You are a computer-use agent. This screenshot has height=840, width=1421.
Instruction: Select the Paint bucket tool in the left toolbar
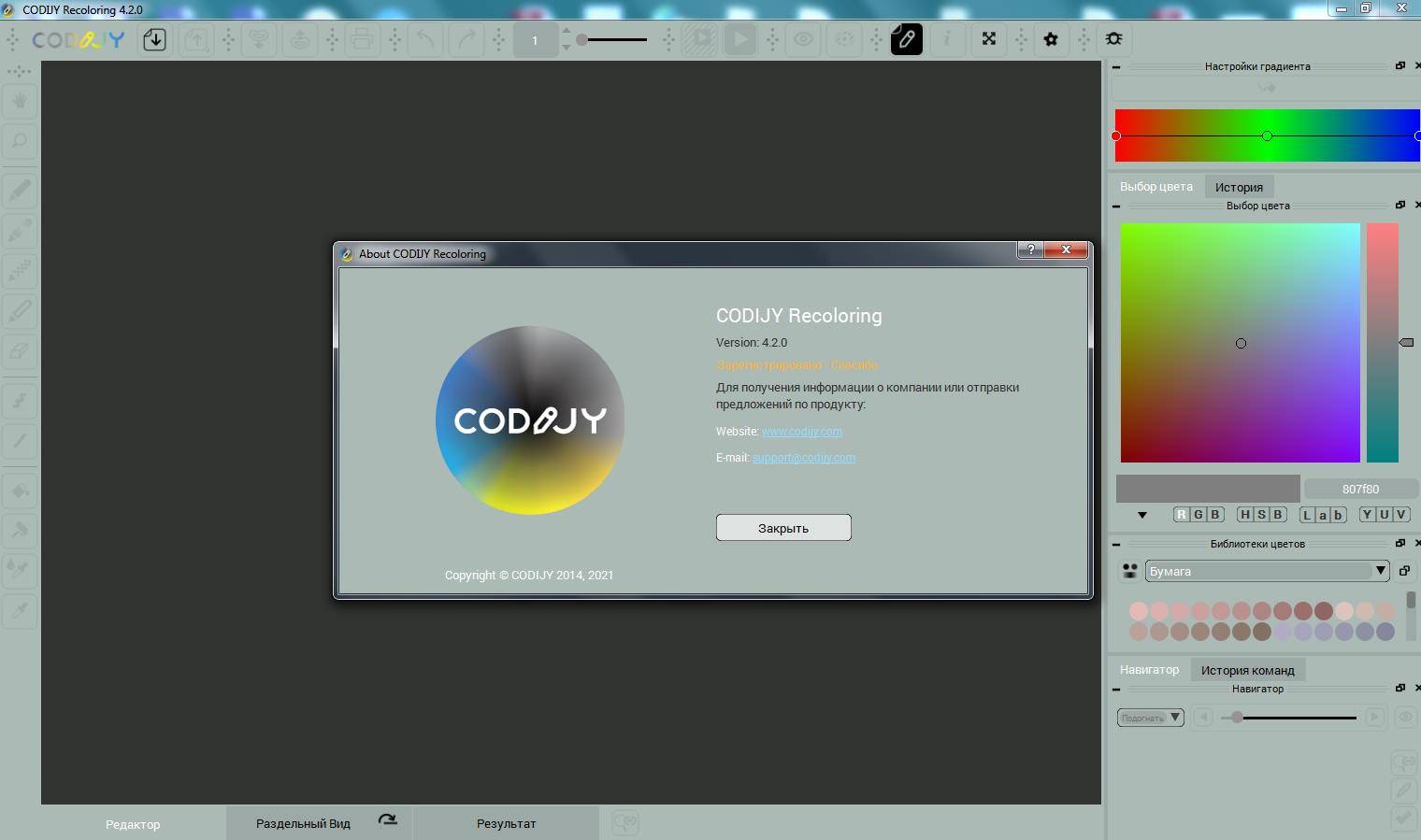[x=20, y=490]
